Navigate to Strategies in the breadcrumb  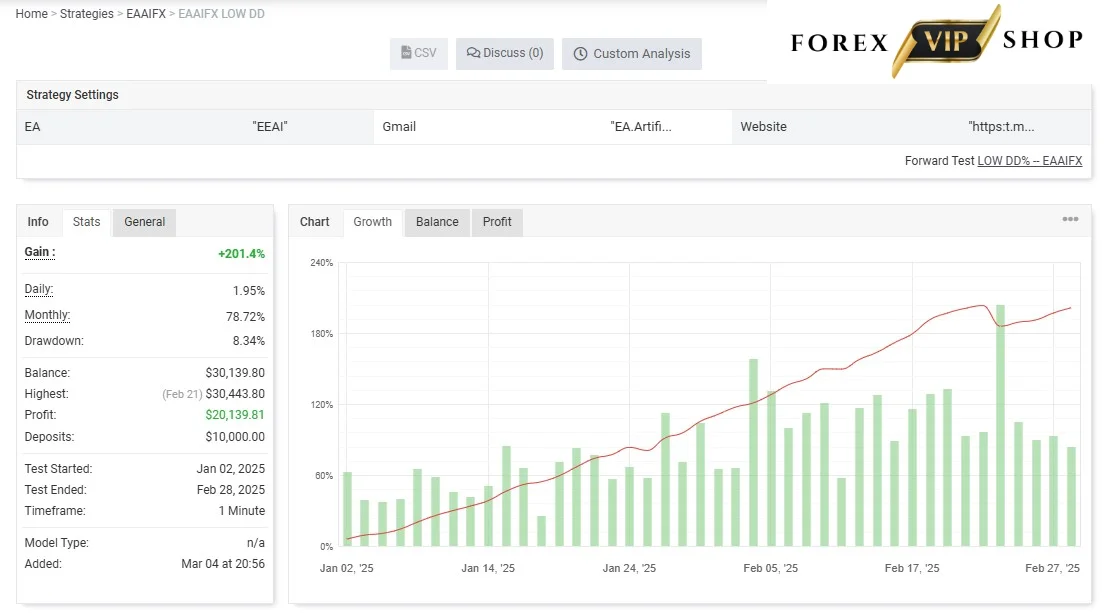pyautogui.click(x=86, y=13)
